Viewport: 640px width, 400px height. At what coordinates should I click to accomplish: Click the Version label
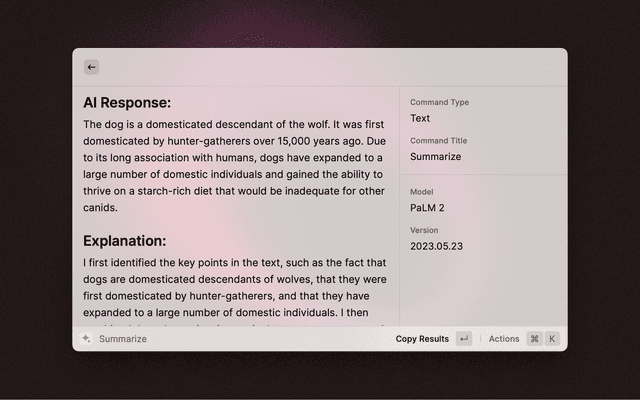point(424,230)
